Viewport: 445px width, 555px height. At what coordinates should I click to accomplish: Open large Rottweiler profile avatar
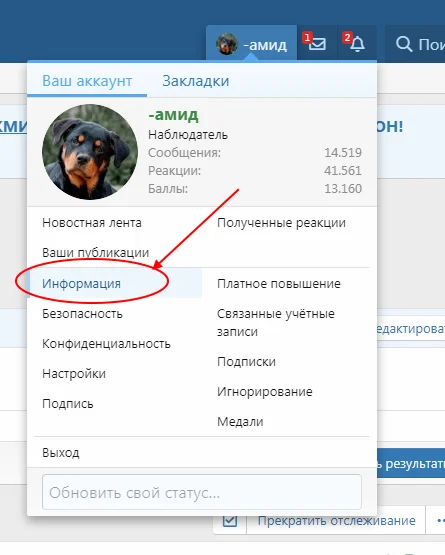[90, 152]
